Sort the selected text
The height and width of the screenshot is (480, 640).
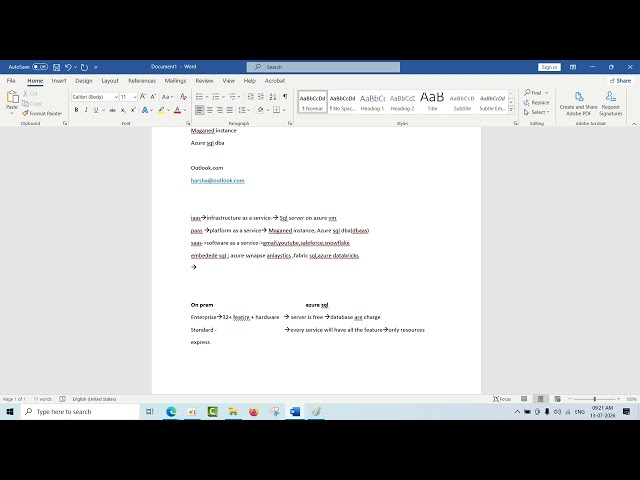pyautogui.click(x=273, y=97)
